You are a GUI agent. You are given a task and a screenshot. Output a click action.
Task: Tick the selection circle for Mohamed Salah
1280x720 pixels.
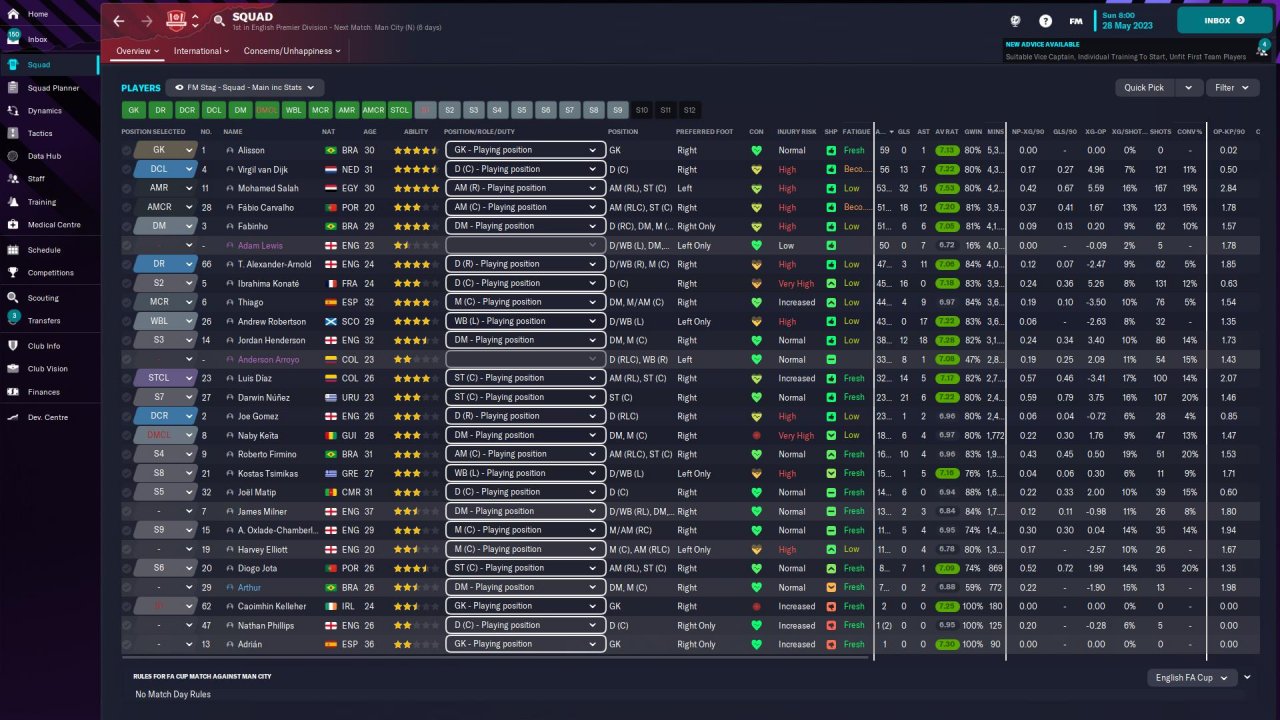[x=127, y=188]
